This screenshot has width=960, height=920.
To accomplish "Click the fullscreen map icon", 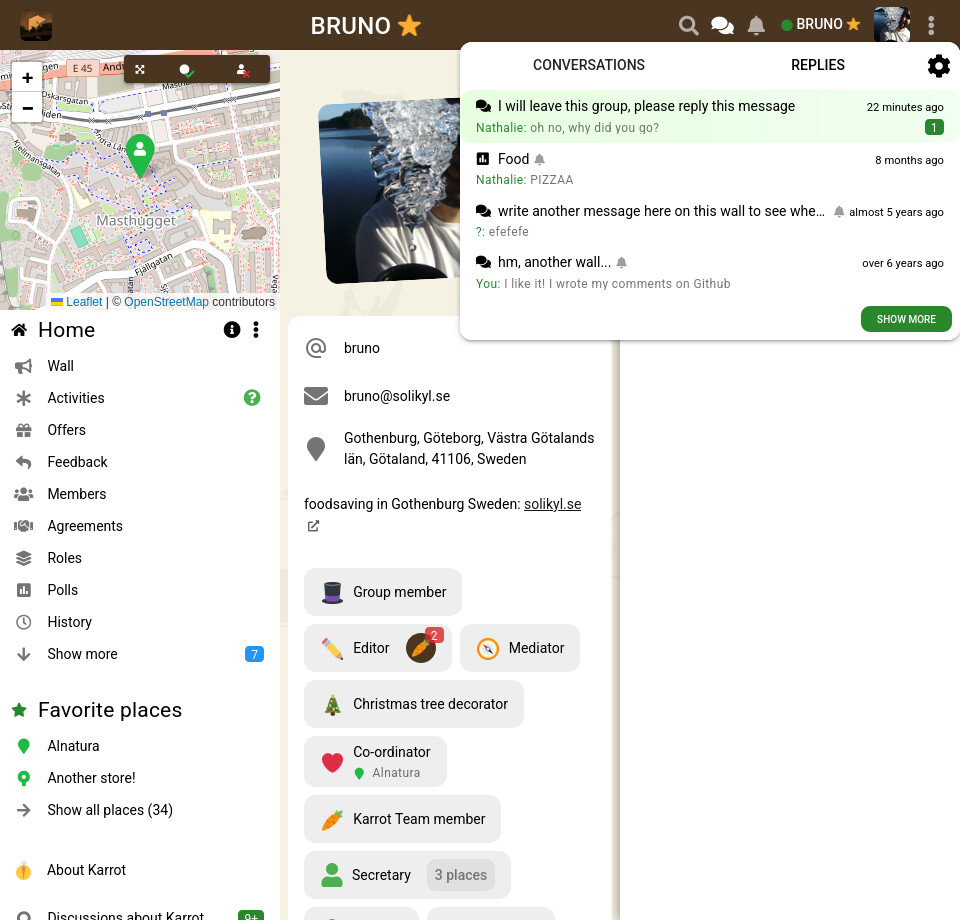I will click(141, 69).
